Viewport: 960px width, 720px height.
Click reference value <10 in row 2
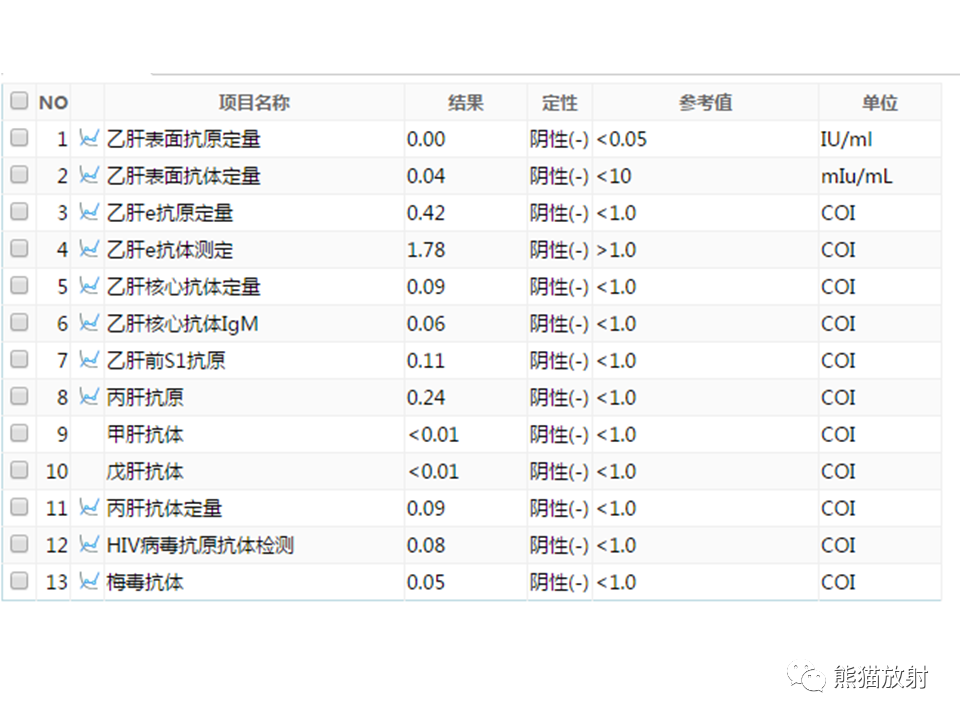click(613, 176)
